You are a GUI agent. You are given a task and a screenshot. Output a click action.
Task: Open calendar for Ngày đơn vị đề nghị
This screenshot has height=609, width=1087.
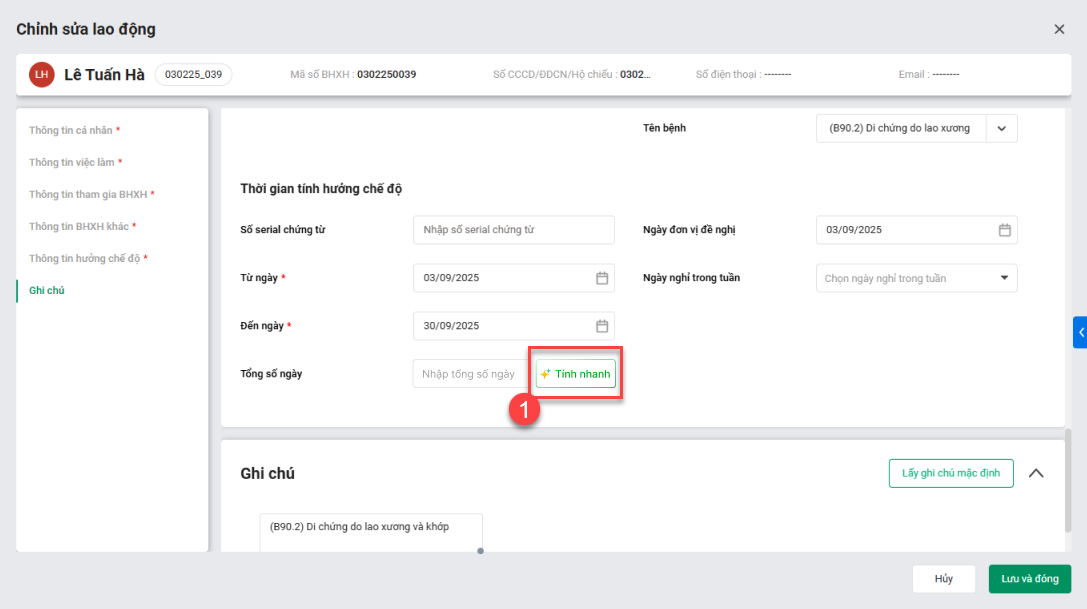coord(1004,230)
